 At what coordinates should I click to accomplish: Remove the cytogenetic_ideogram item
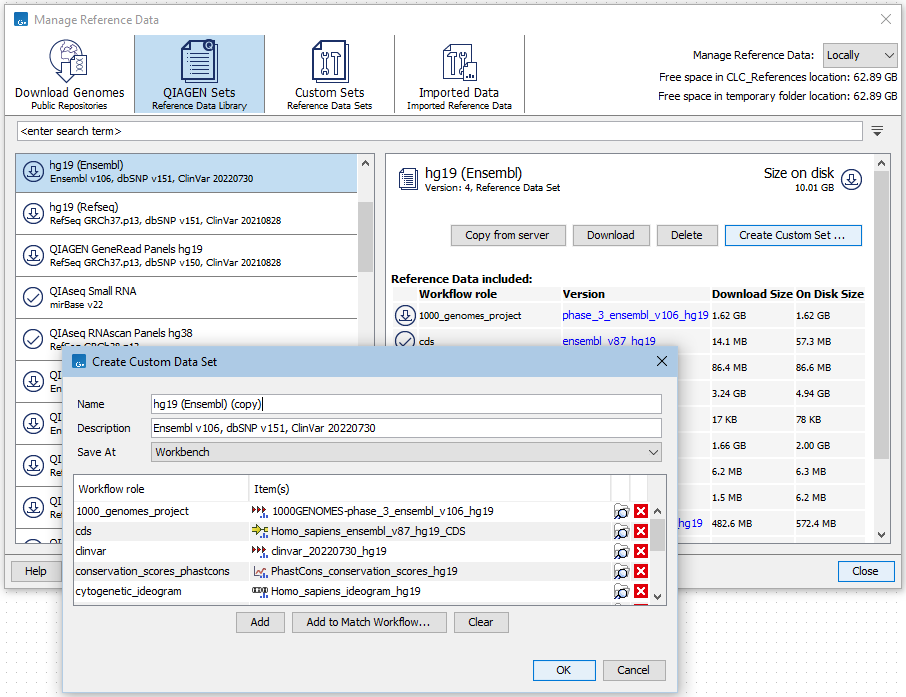(641, 591)
